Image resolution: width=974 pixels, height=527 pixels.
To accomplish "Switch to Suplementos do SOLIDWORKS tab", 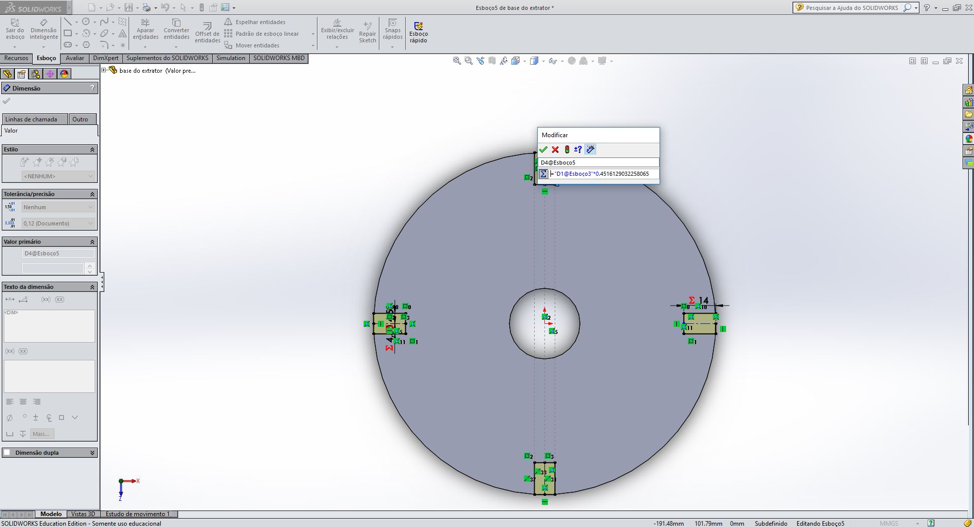I will click(167, 58).
